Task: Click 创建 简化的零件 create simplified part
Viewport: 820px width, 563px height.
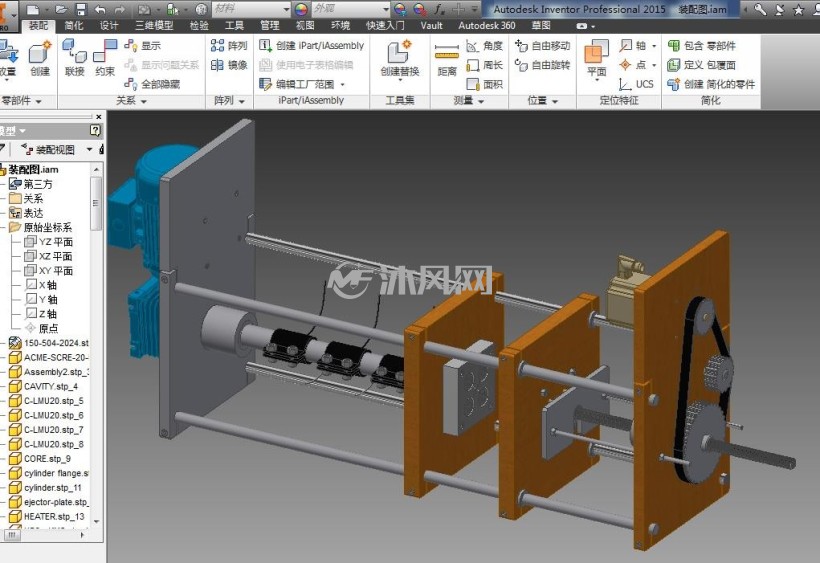Action: [711, 84]
